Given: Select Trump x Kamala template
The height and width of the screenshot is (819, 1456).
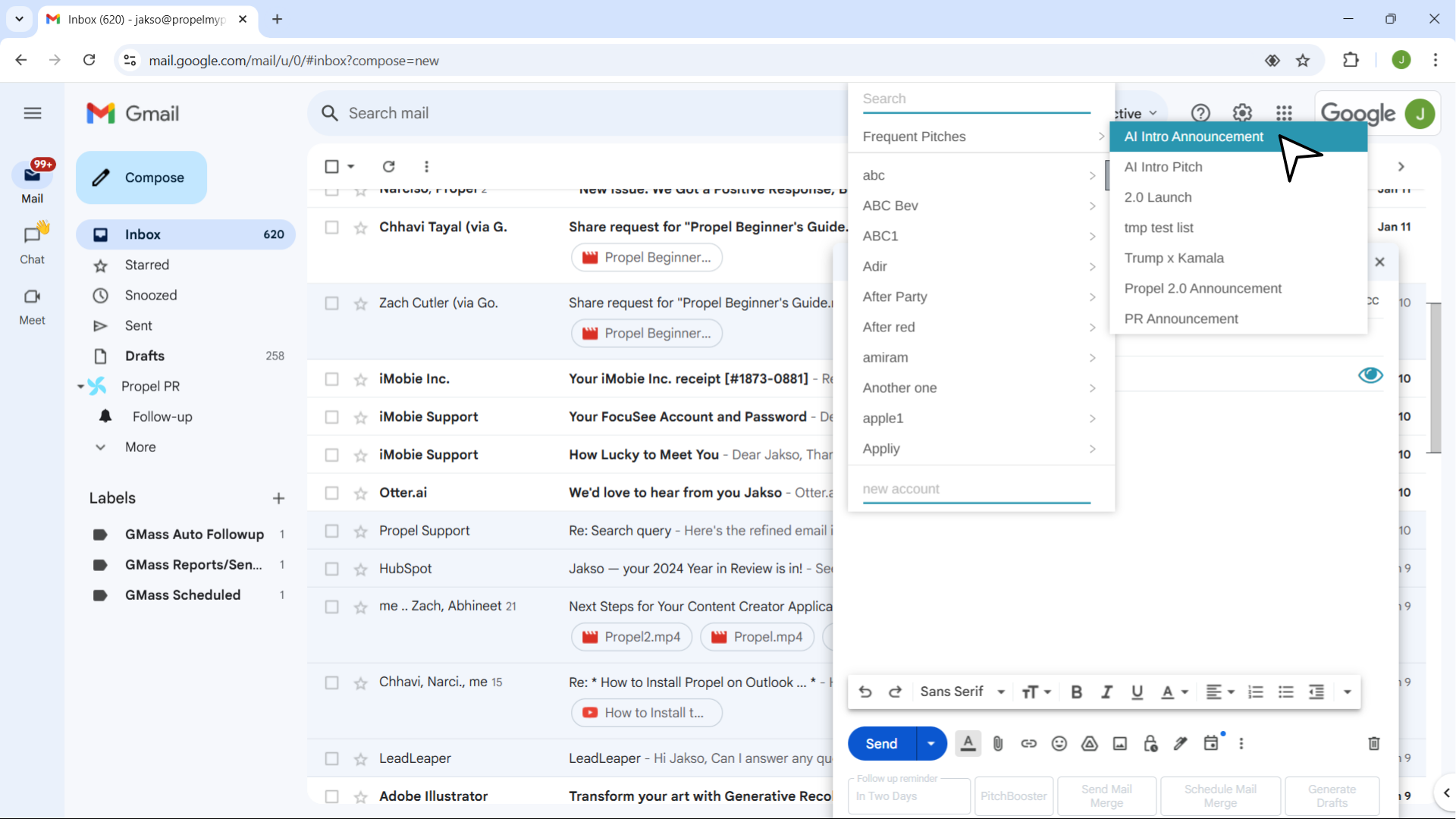Looking at the screenshot, I should tap(1238, 258).
